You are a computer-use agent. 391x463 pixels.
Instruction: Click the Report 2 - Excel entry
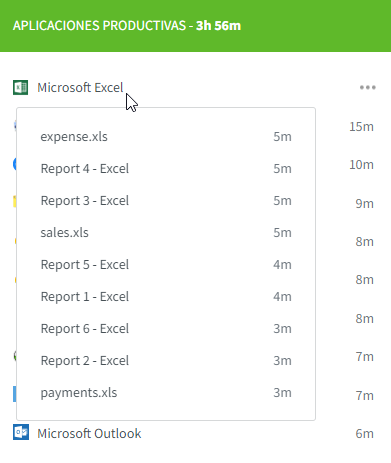click(85, 361)
